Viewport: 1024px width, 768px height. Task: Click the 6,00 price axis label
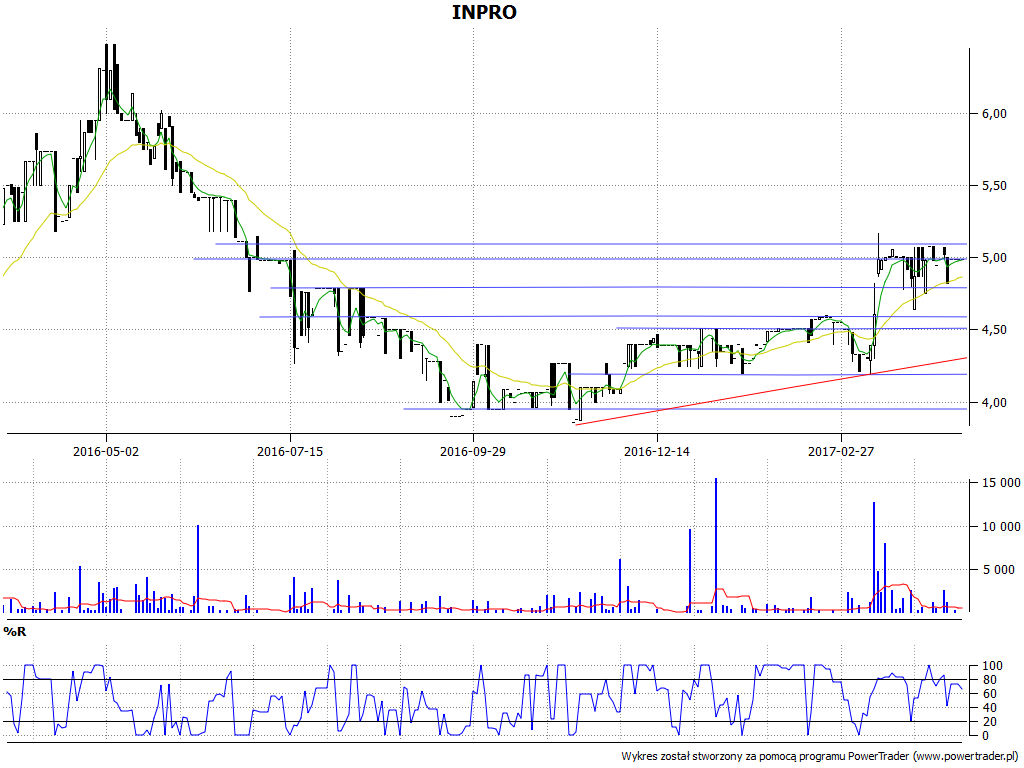tap(994, 114)
